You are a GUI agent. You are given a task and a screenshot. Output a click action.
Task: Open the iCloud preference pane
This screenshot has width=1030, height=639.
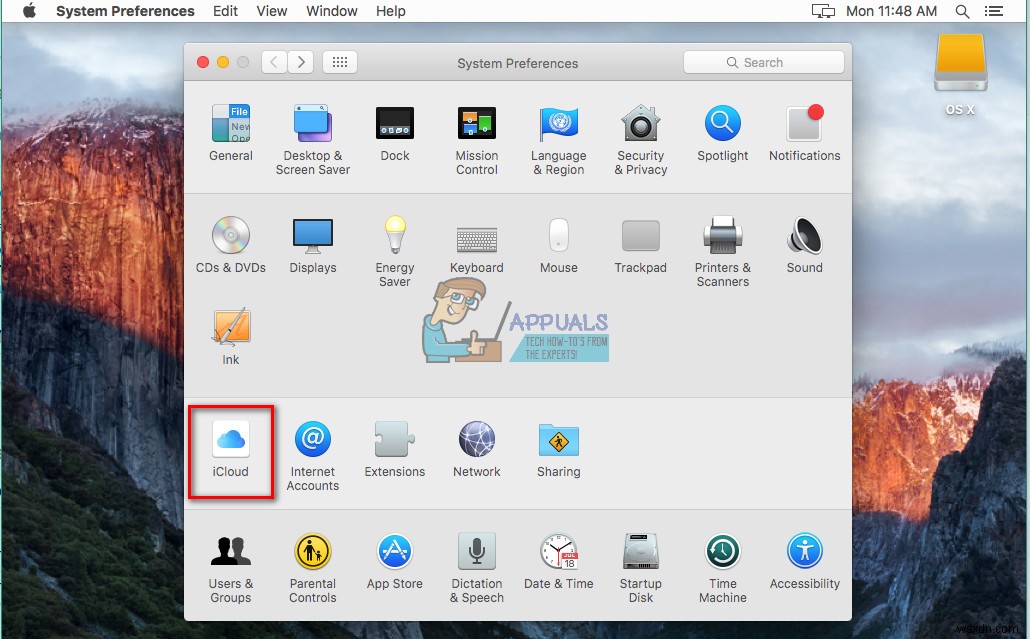click(x=231, y=441)
